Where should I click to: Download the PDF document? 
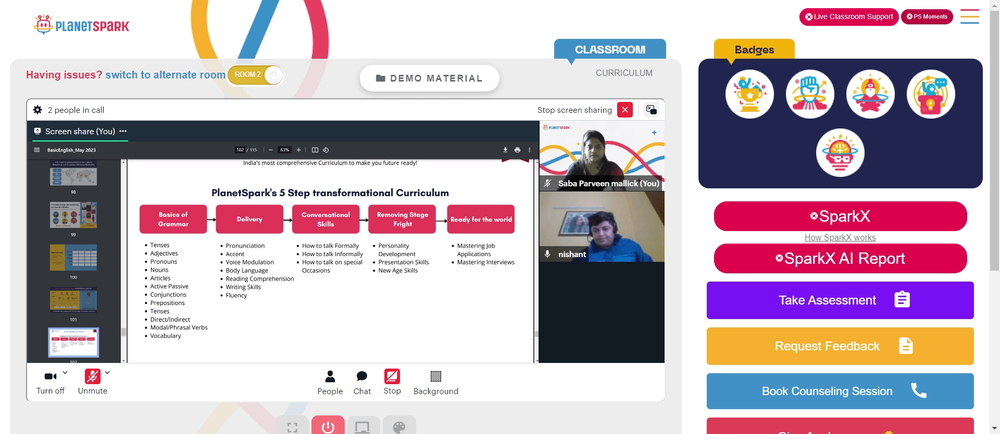(x=505, y=150)
